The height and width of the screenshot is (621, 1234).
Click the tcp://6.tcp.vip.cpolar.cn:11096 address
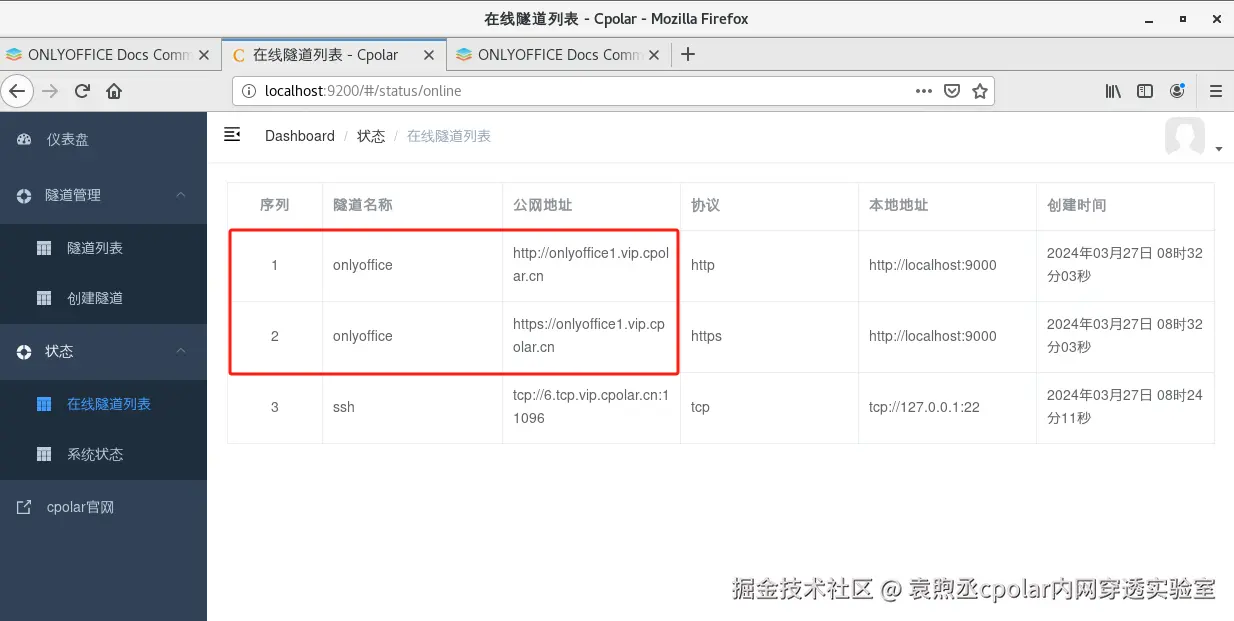click(x=591, y=407)
